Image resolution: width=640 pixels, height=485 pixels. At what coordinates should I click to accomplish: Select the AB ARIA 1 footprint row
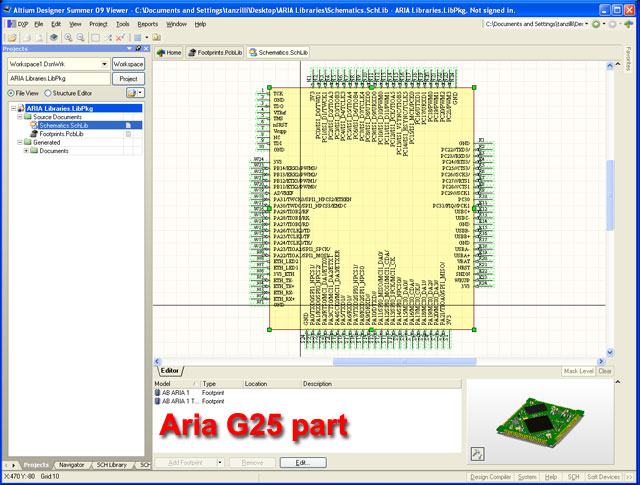click(307, 393)
